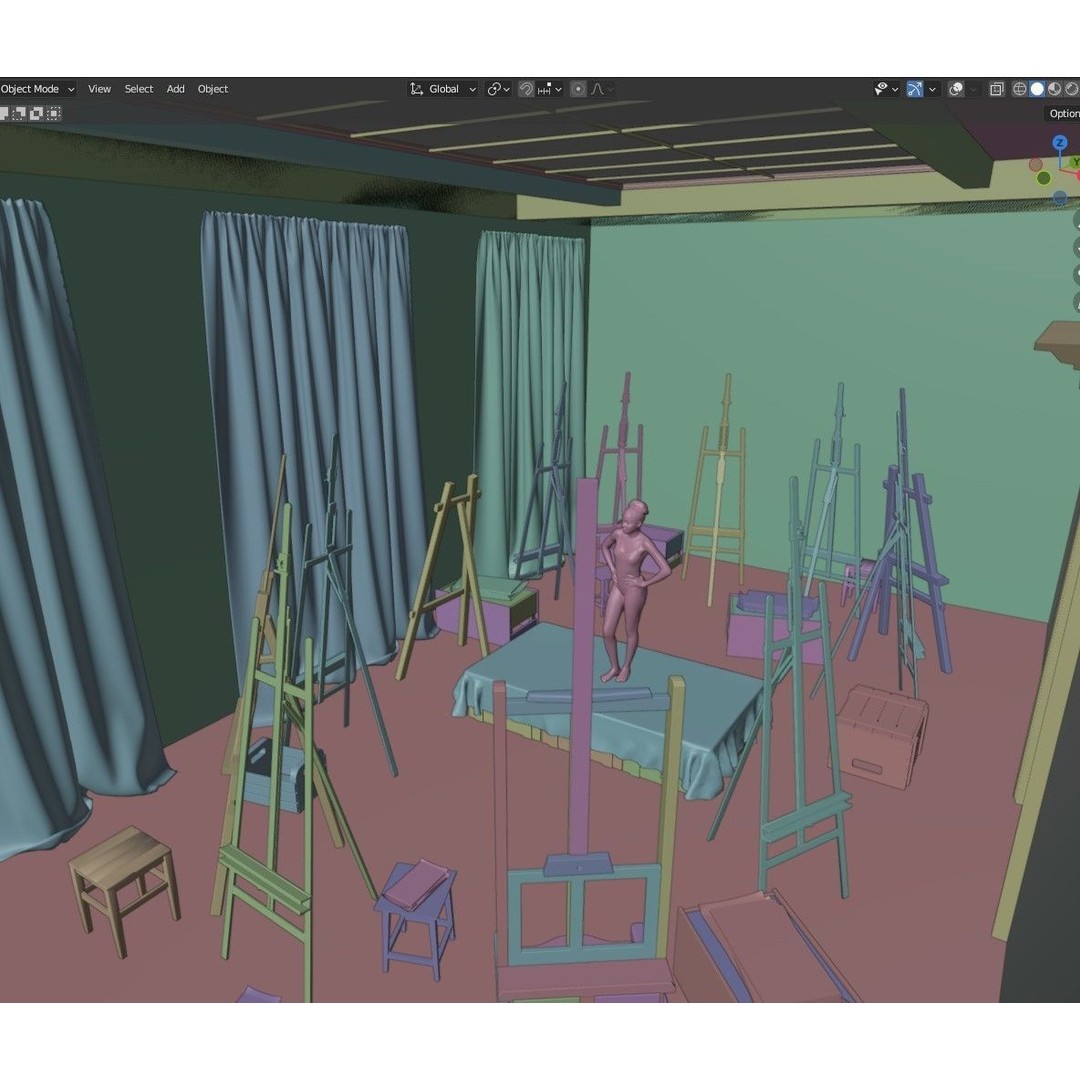Click the Z axis on navigation gizmo
The image size is (1080, 1080).
click(1059, 143)
